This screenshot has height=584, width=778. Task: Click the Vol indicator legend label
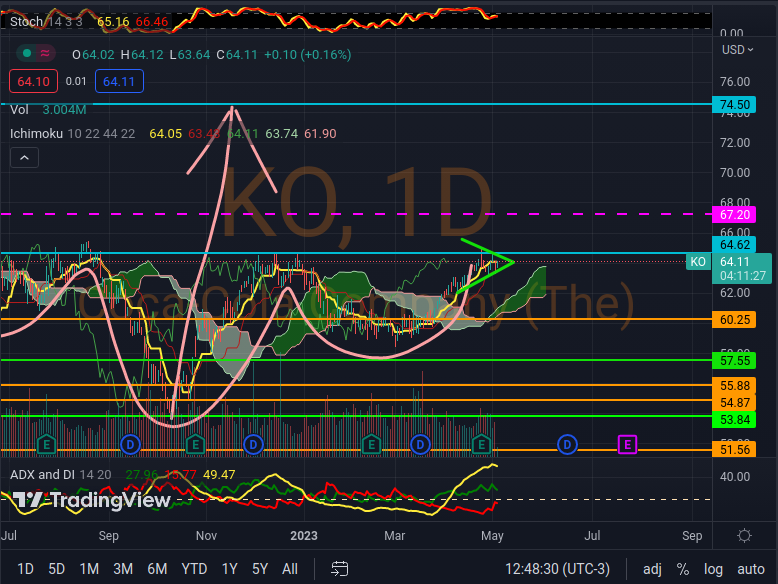click(x=19, y=110)
